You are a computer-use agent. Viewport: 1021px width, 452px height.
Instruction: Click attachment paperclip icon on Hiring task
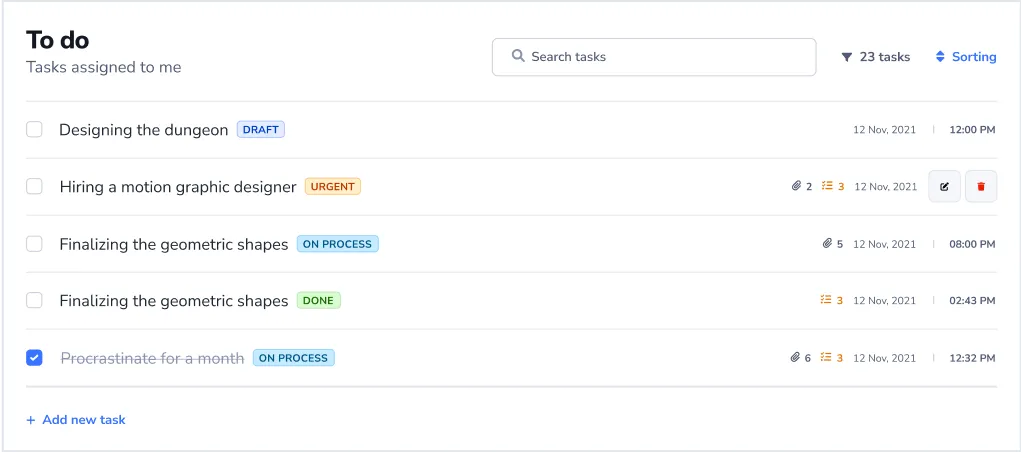coord(796,187)
